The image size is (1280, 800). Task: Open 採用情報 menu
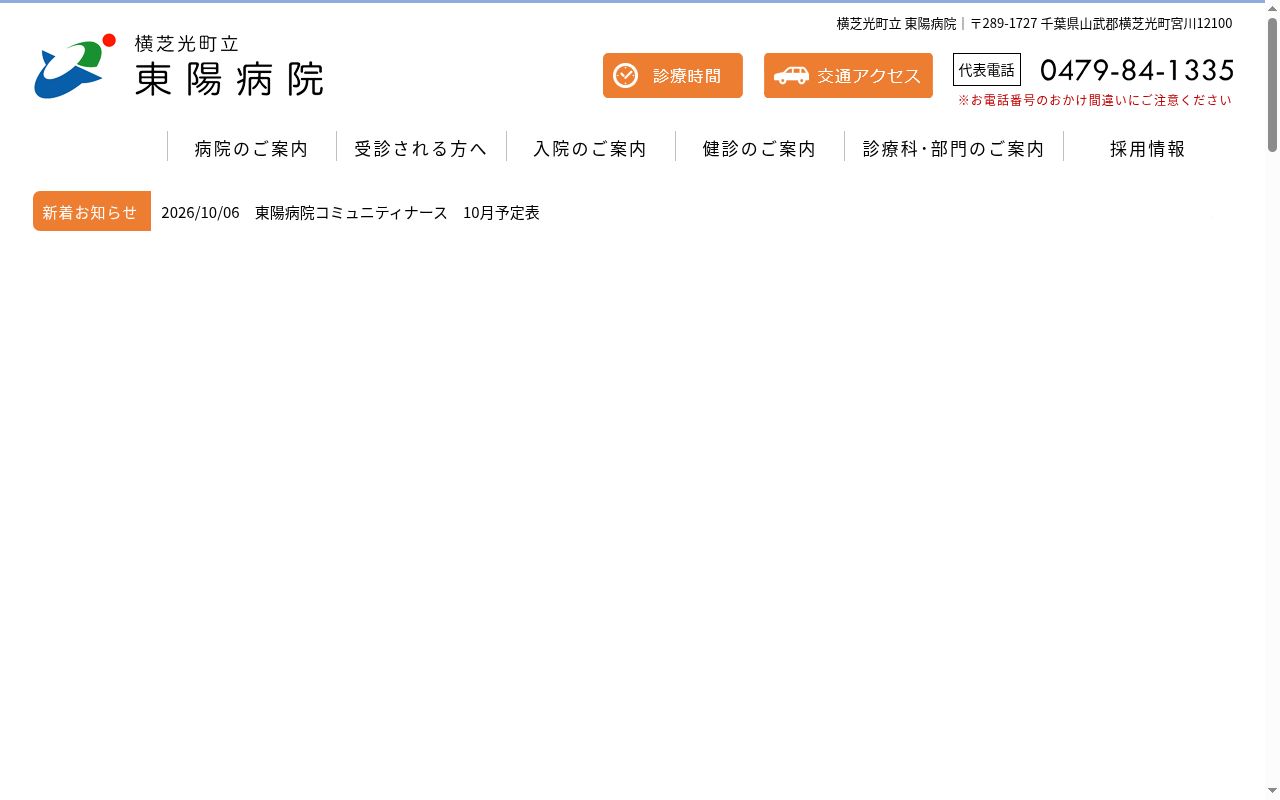1147,149
